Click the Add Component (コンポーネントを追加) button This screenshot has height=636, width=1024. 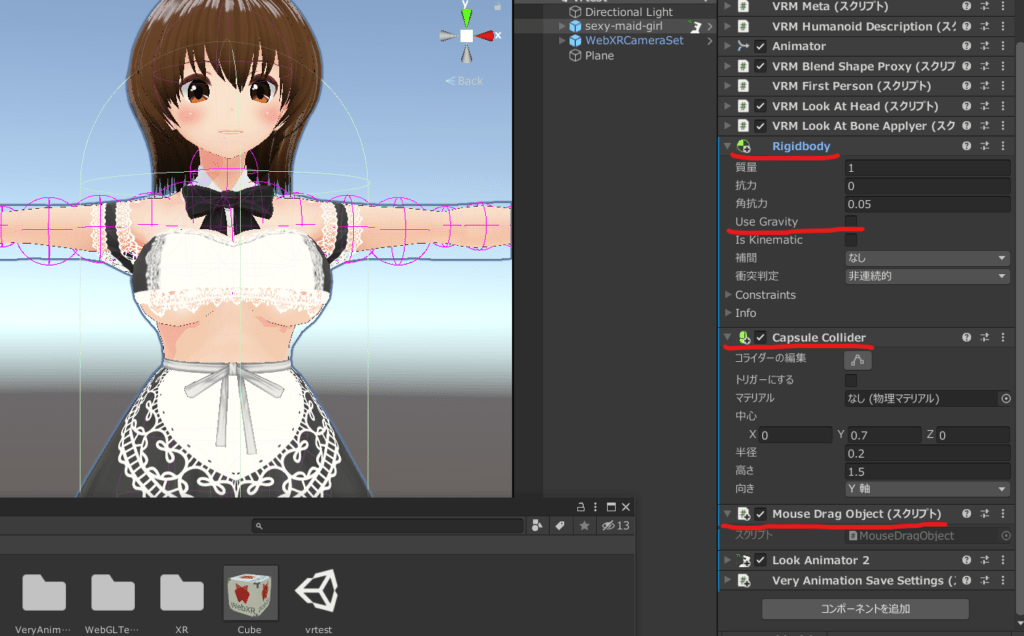point(865,608)
